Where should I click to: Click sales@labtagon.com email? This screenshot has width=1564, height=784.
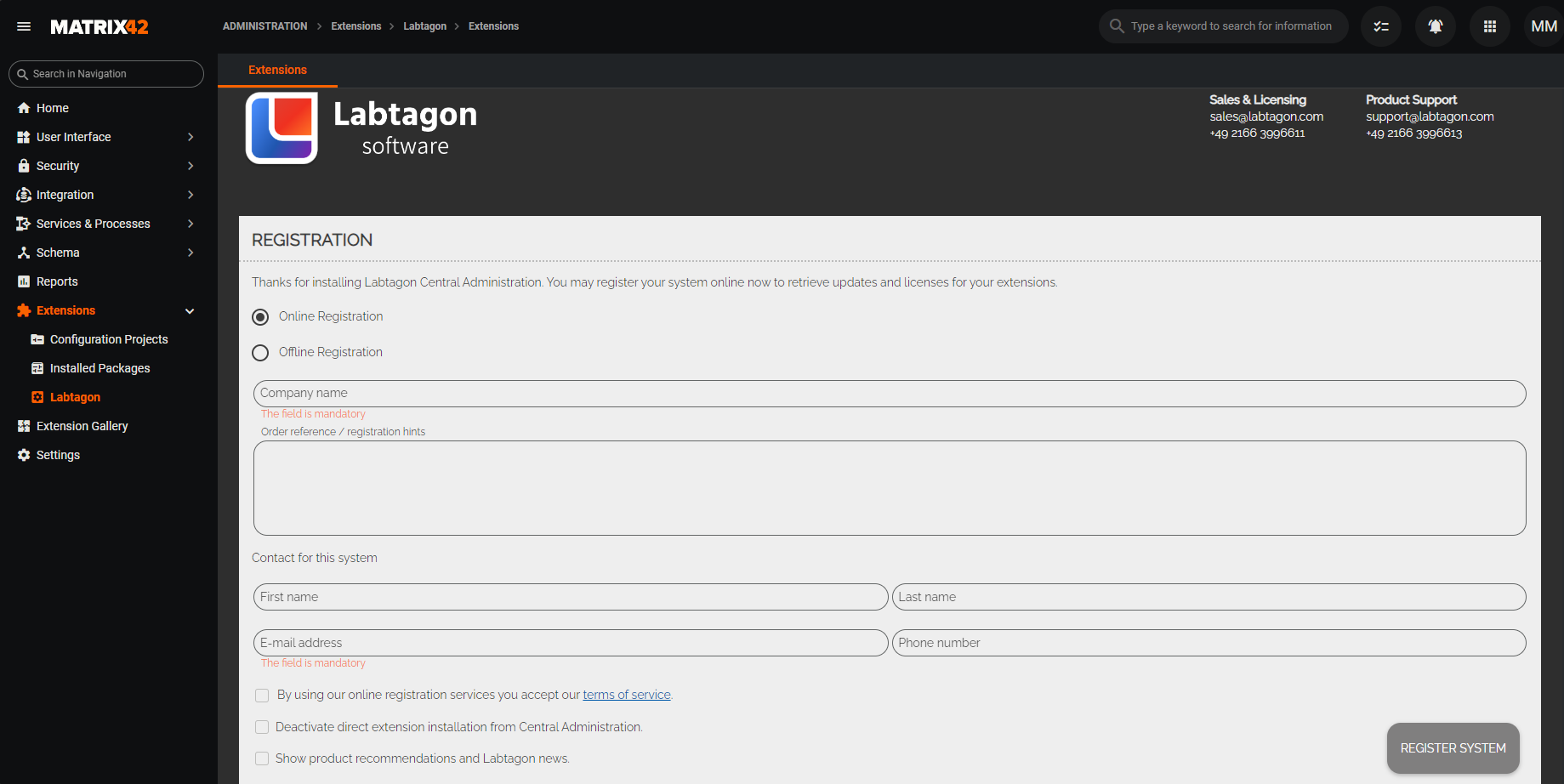point(1266,116)
